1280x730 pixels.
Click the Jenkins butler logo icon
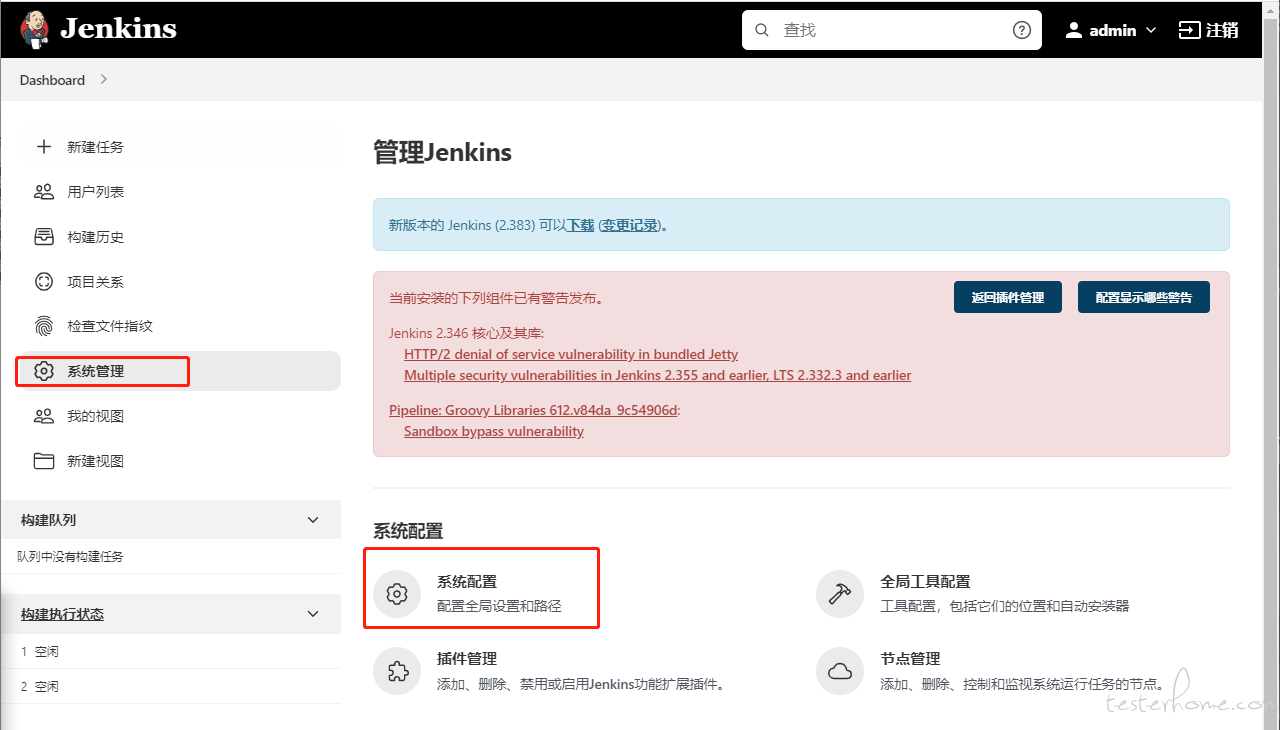34,30
